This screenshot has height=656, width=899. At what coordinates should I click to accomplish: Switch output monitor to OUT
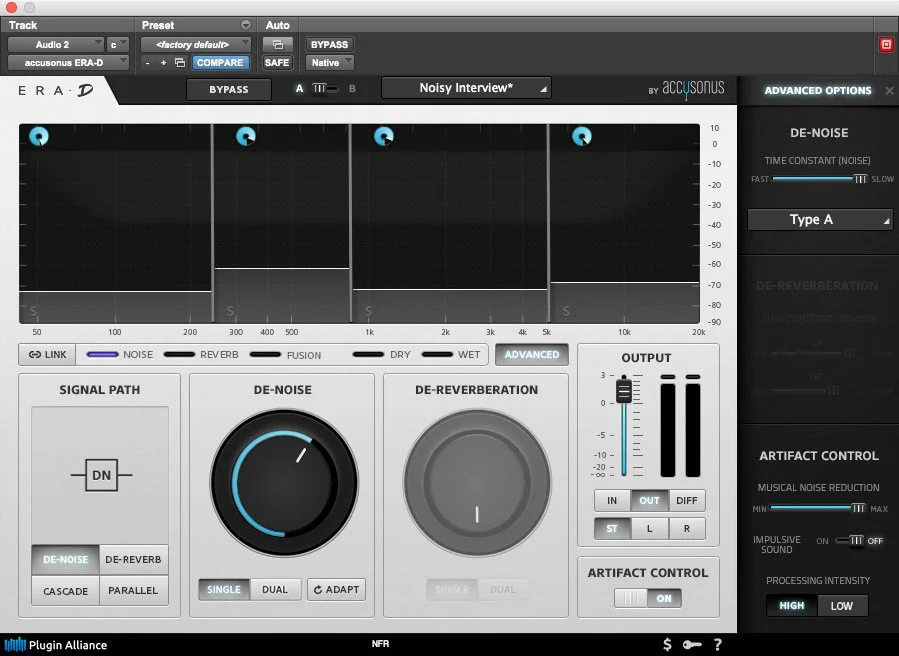click(650, 501)
